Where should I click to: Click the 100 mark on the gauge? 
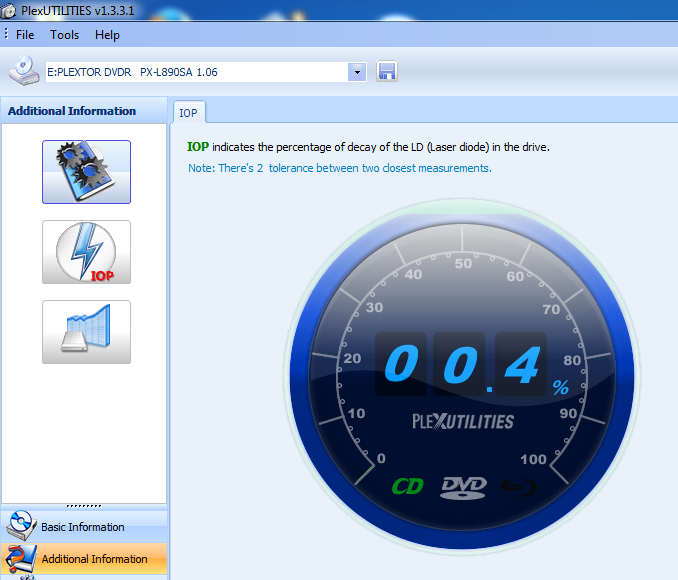(x=533, y=459)
